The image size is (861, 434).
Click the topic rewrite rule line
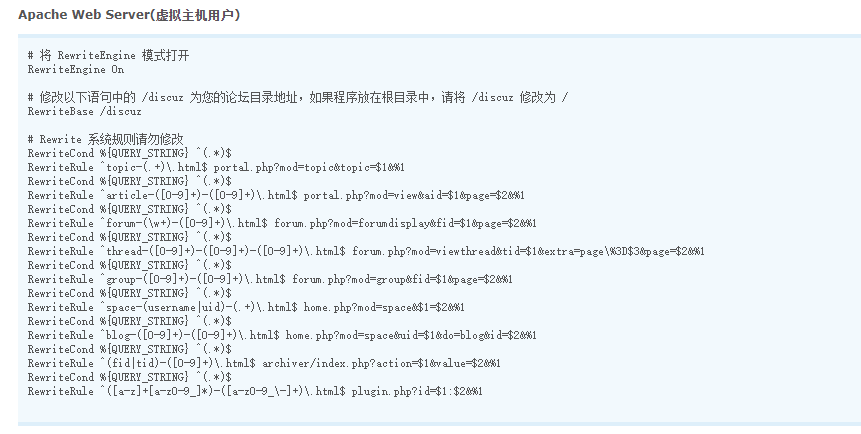click(x=216, y=168)
